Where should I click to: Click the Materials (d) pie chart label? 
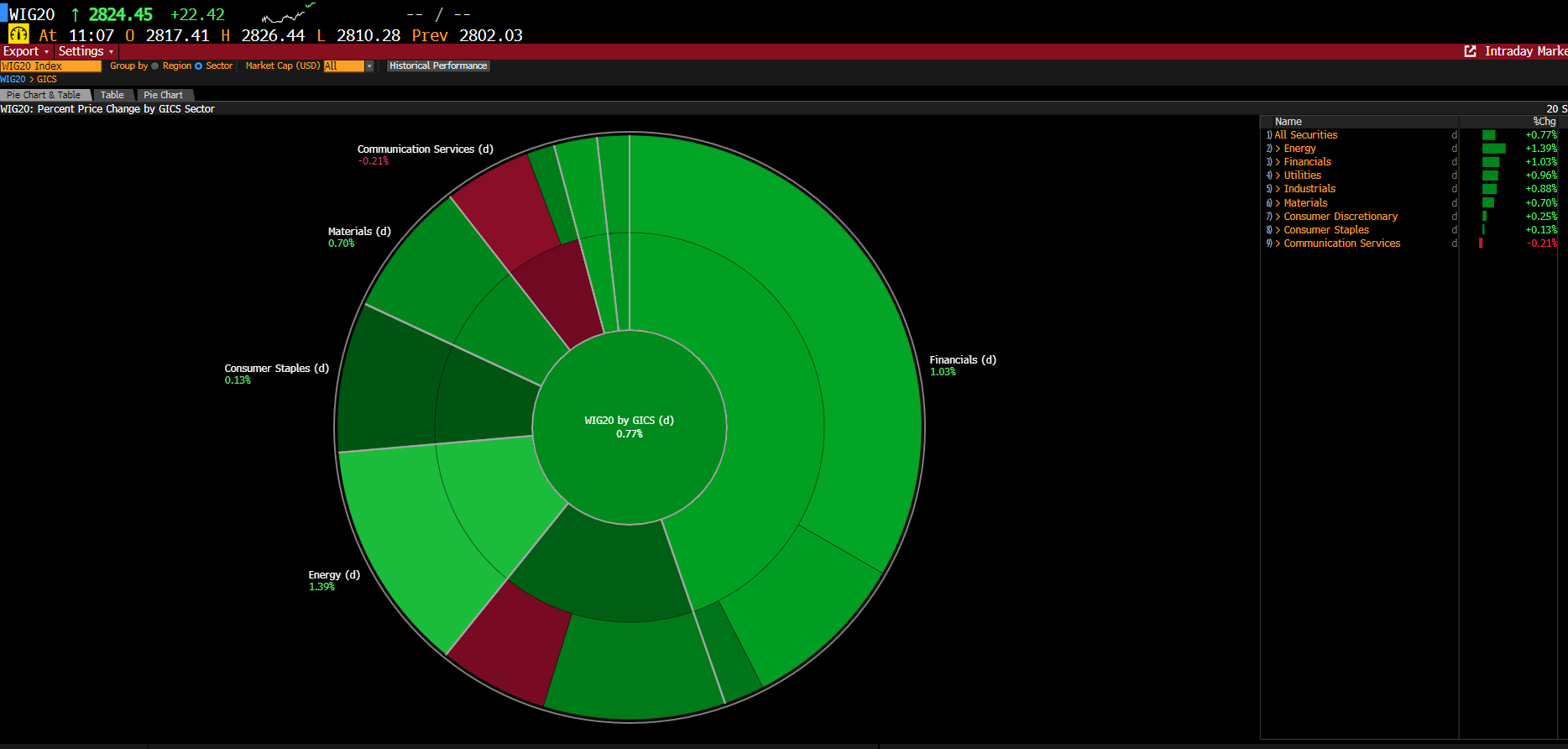tap(359, 232)
